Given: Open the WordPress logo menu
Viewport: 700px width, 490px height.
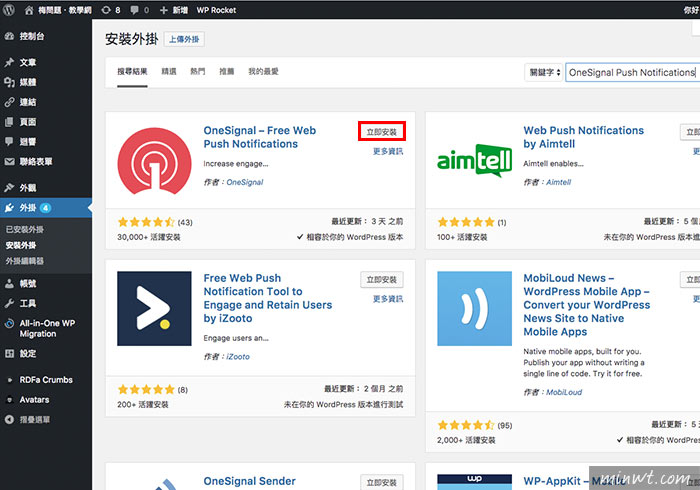Looking at the screenshot, I should coord(8,10).
